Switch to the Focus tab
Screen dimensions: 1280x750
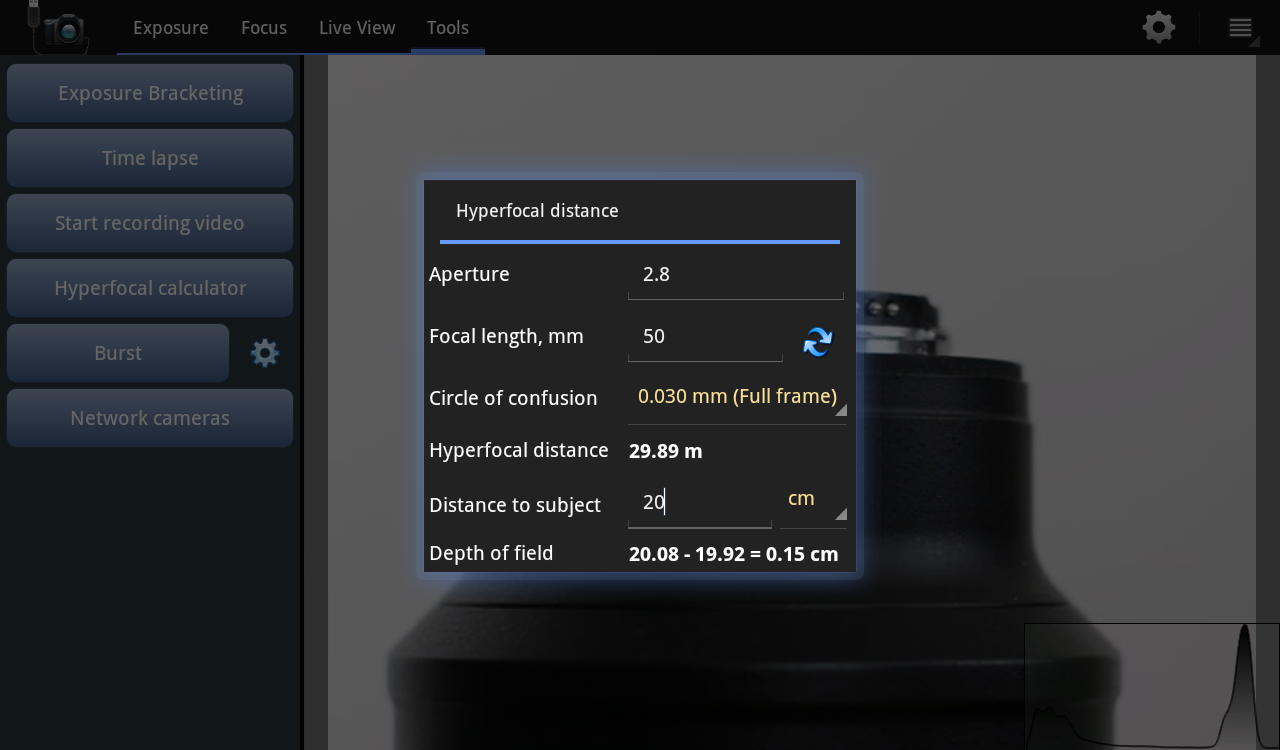coord(263,27)
